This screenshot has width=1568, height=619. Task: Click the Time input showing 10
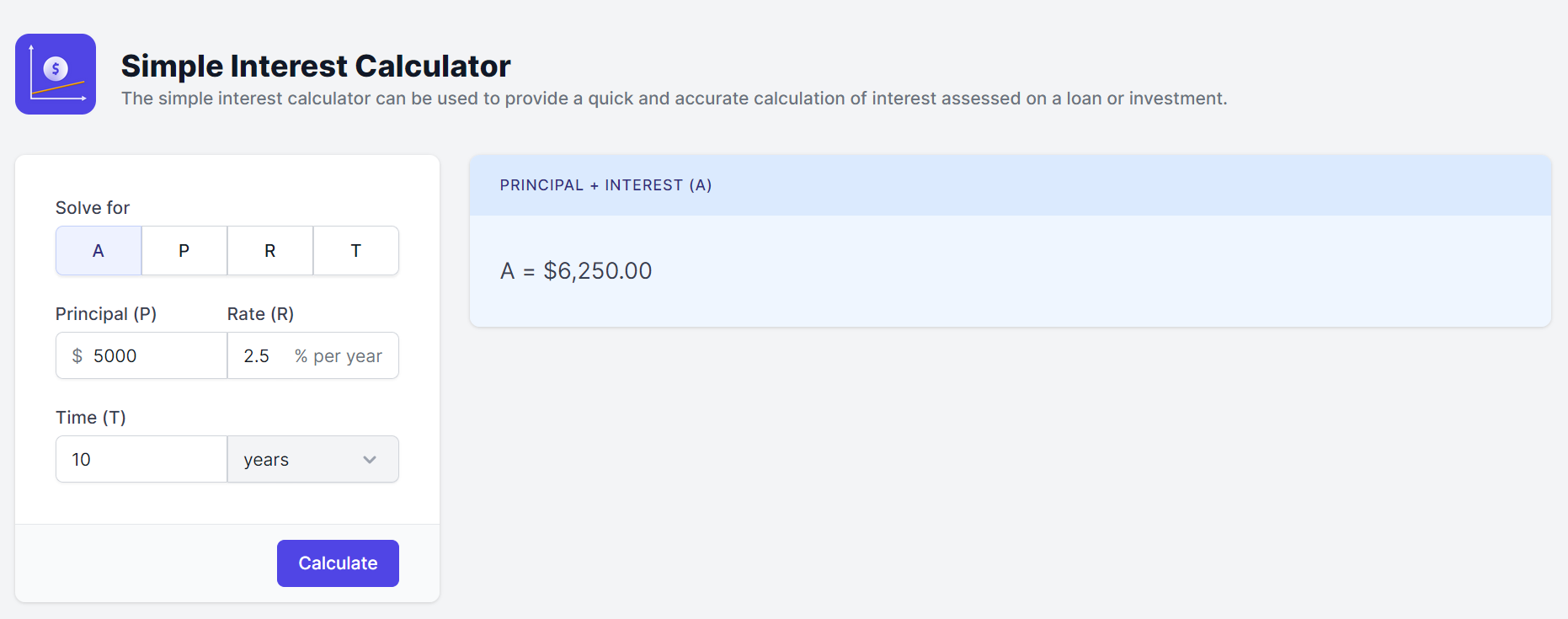141,460
